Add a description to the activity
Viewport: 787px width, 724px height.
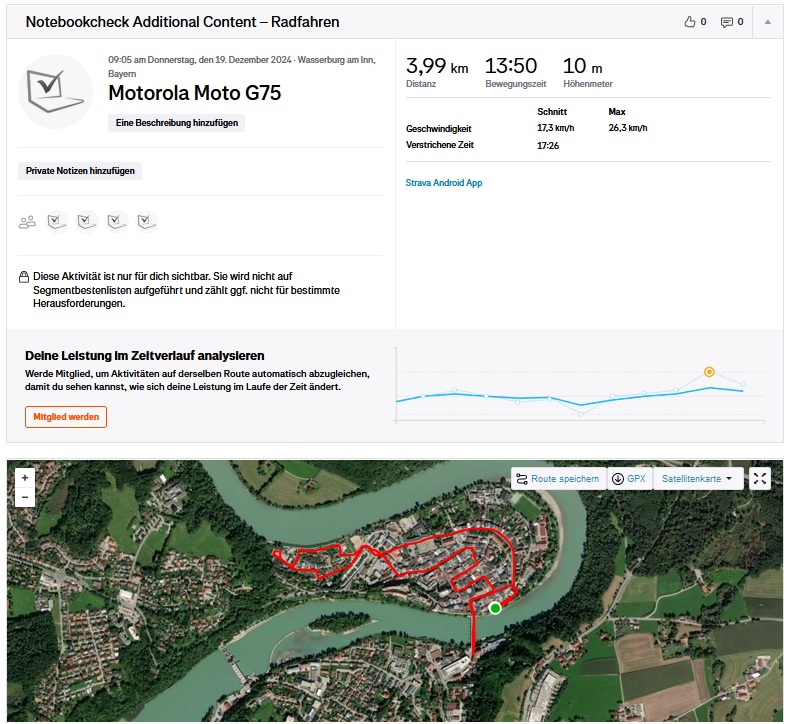pyautogui.click(x=177, y=123)
